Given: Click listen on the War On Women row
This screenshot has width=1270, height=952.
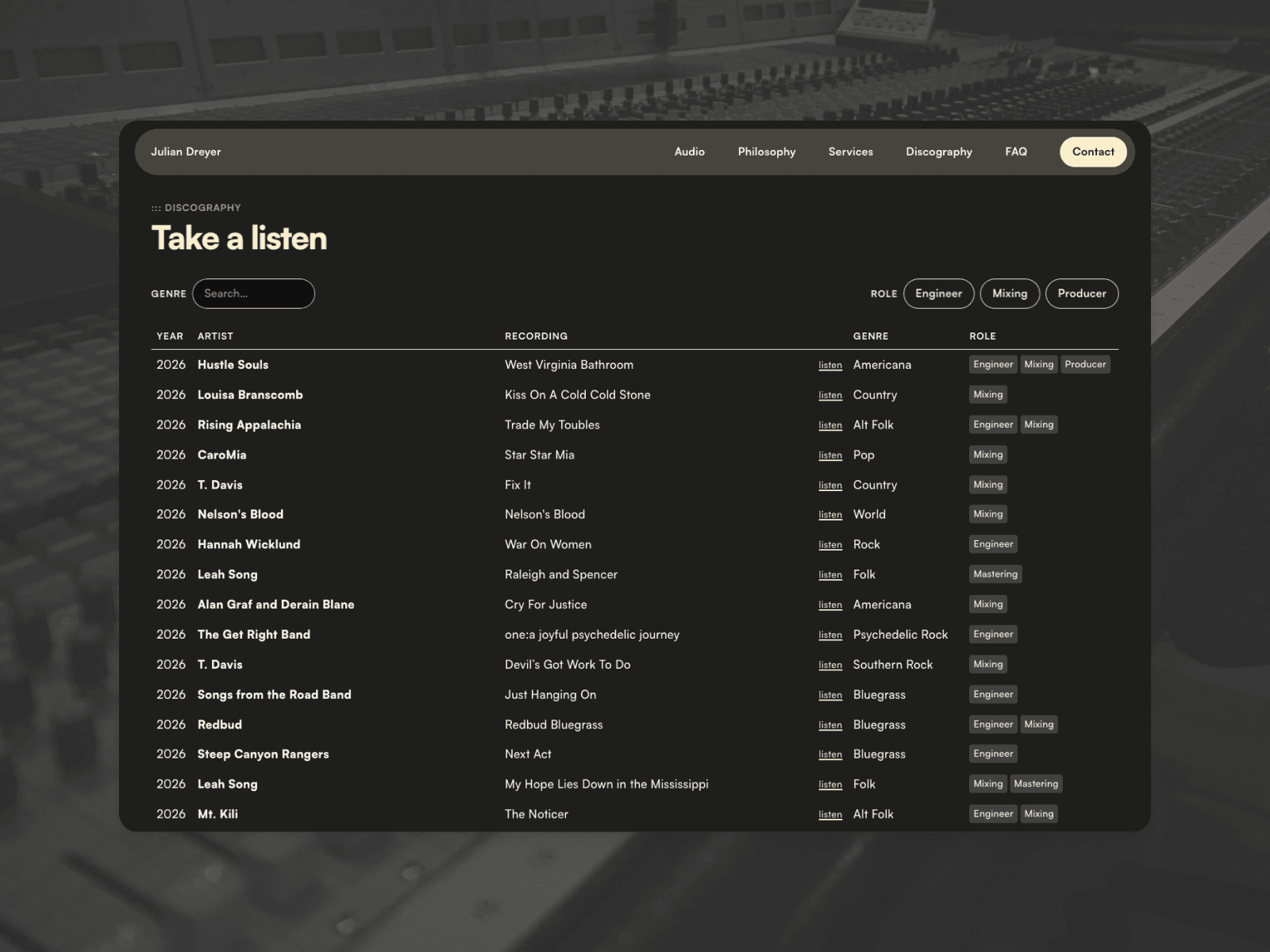Looking at the screenshot, I should click(x=830, y=545).
